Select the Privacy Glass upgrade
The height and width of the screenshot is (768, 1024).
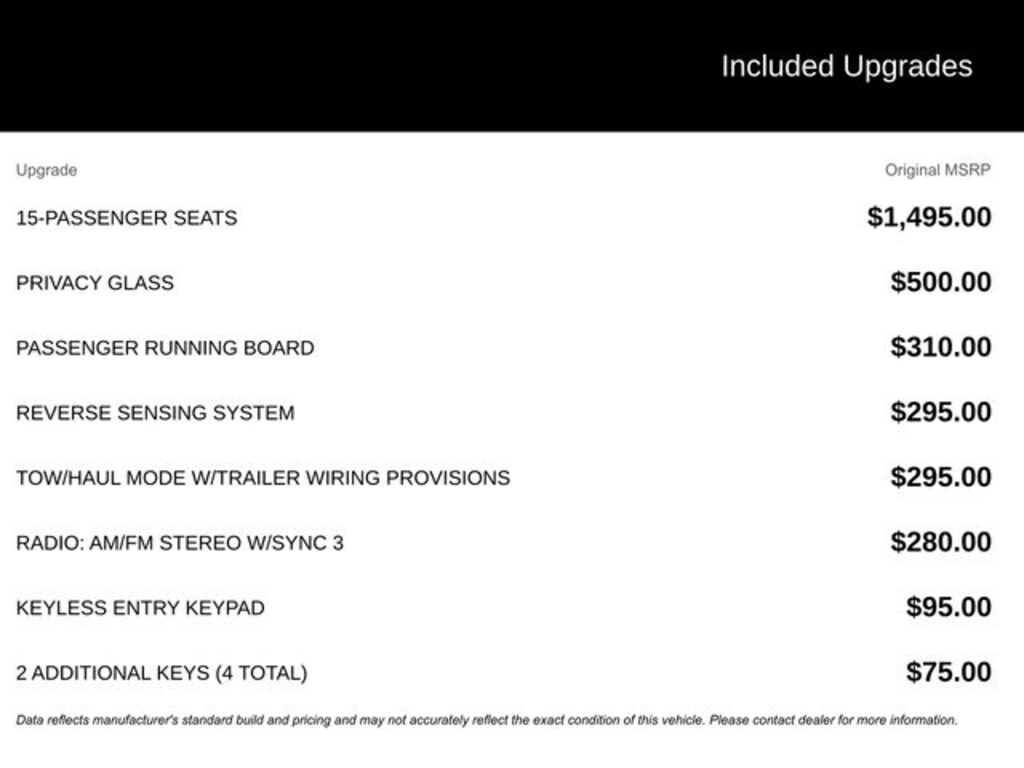[x=94, y=283]
